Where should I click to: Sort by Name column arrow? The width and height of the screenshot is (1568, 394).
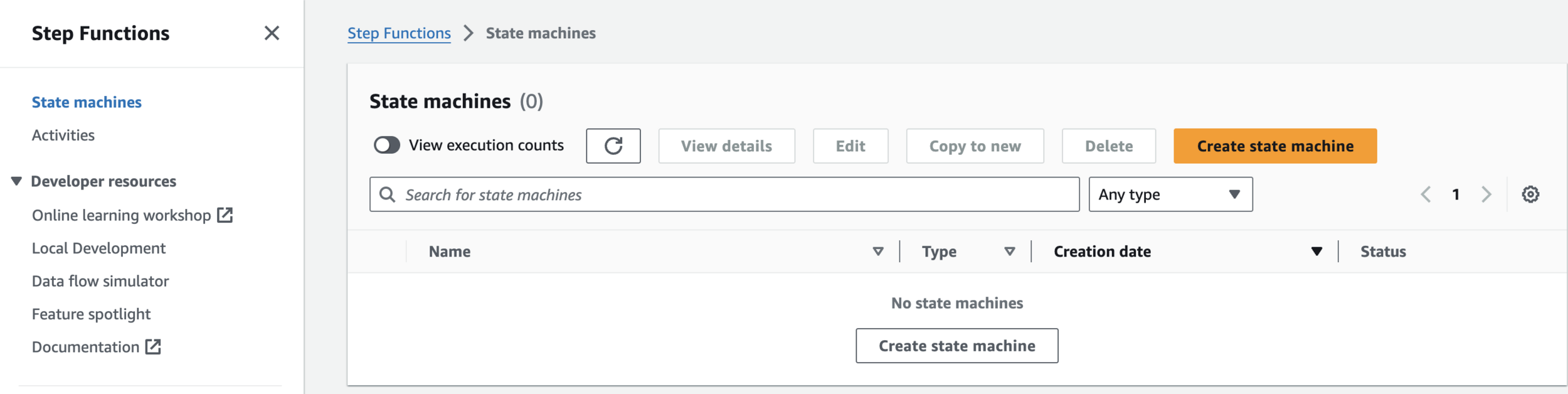pos(878,252)
